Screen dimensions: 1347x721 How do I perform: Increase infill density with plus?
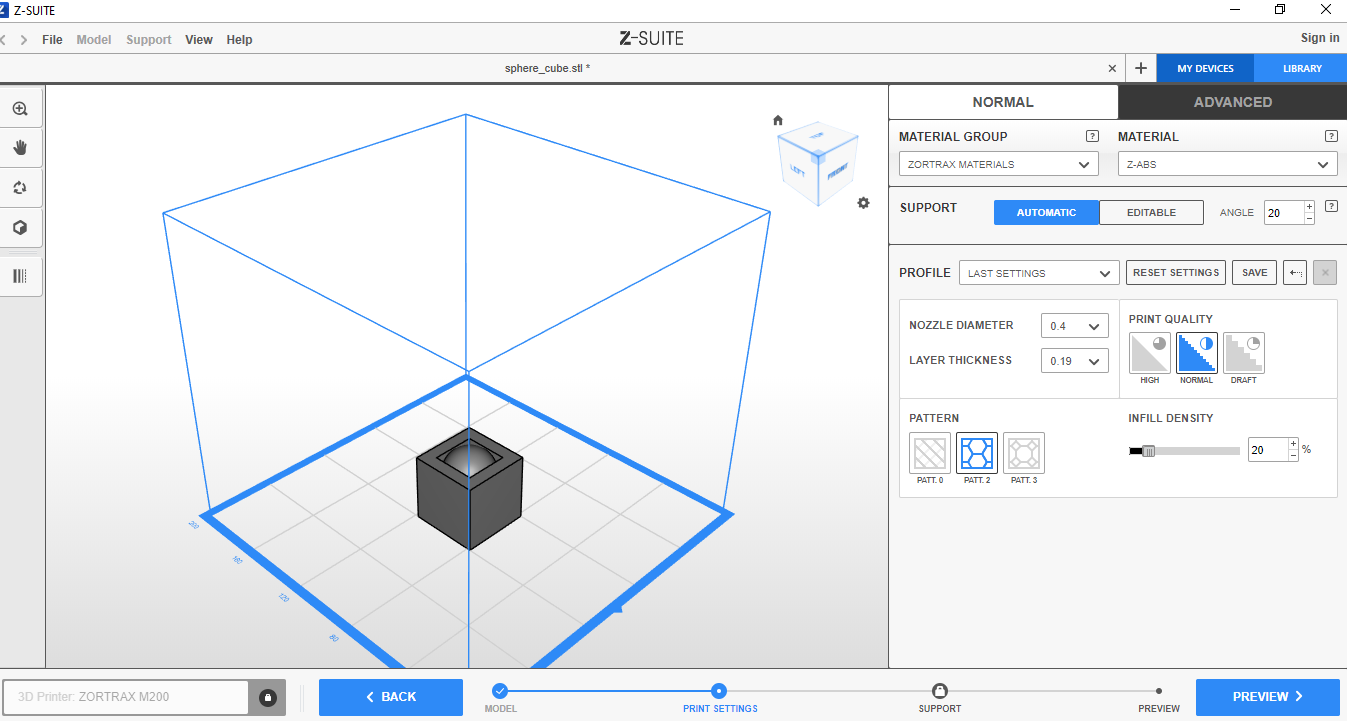pyautogui.click(x=1293, y=444)
